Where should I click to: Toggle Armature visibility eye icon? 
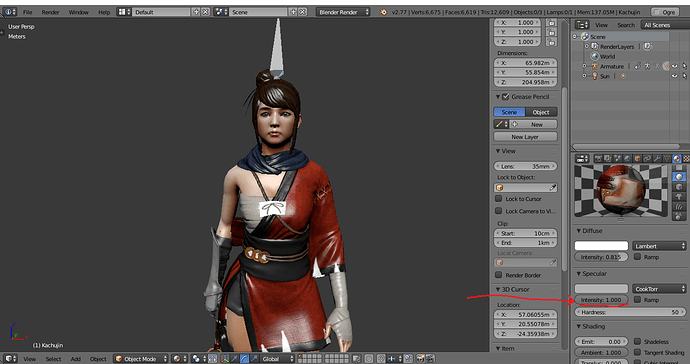pyautogui.click(x=675, y=66)
